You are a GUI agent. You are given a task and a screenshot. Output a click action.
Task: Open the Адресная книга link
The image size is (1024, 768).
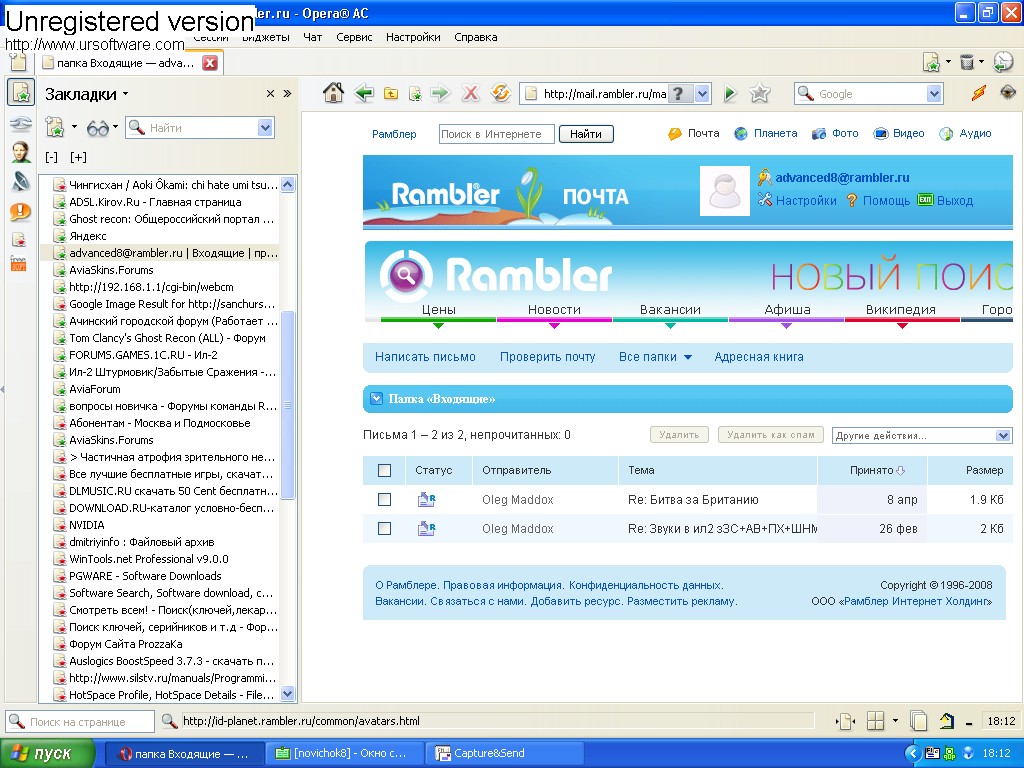click(x=759, y=357)
